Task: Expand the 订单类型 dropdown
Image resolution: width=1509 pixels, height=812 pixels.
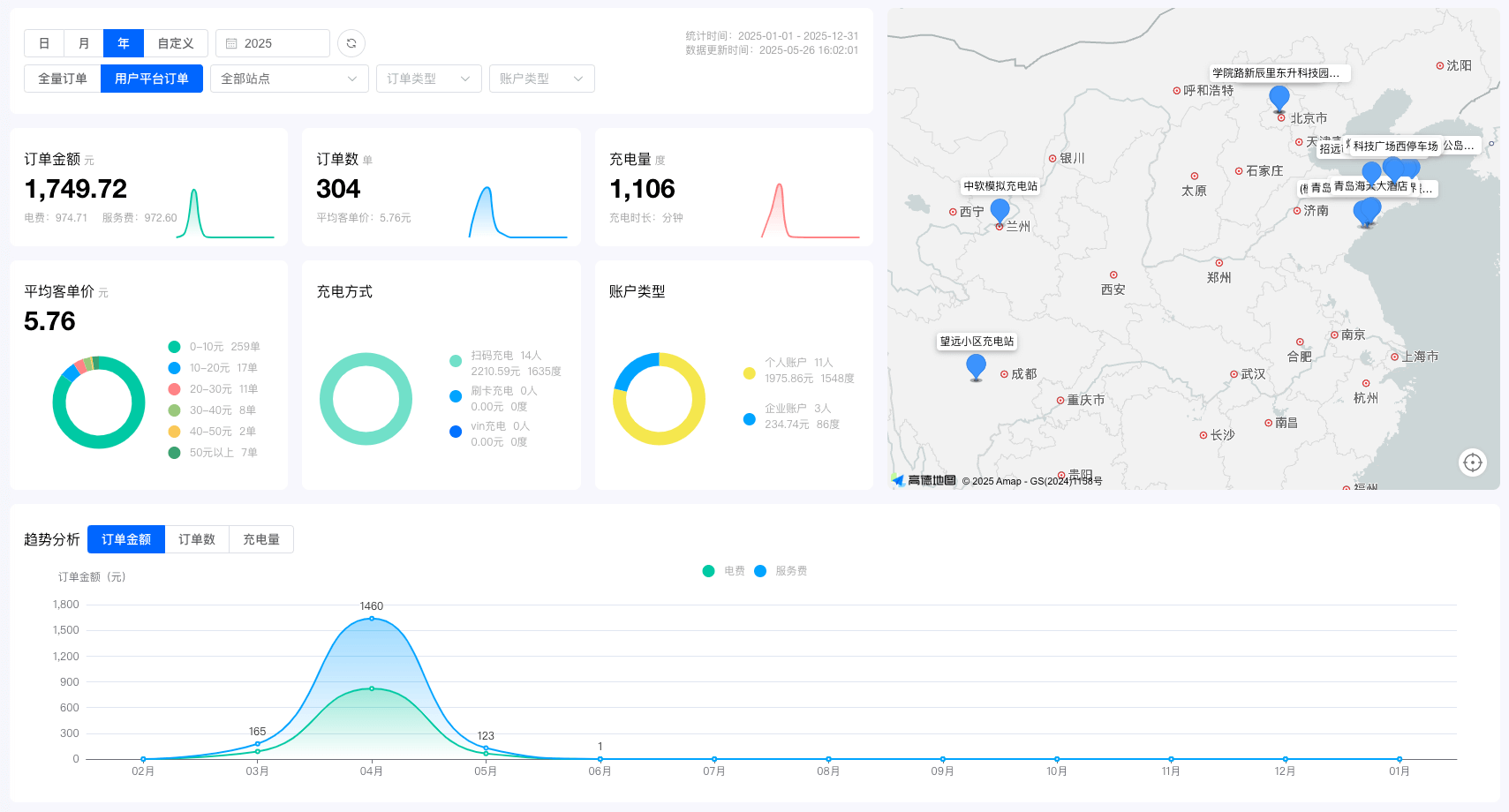Action: (x=428, y=79)
